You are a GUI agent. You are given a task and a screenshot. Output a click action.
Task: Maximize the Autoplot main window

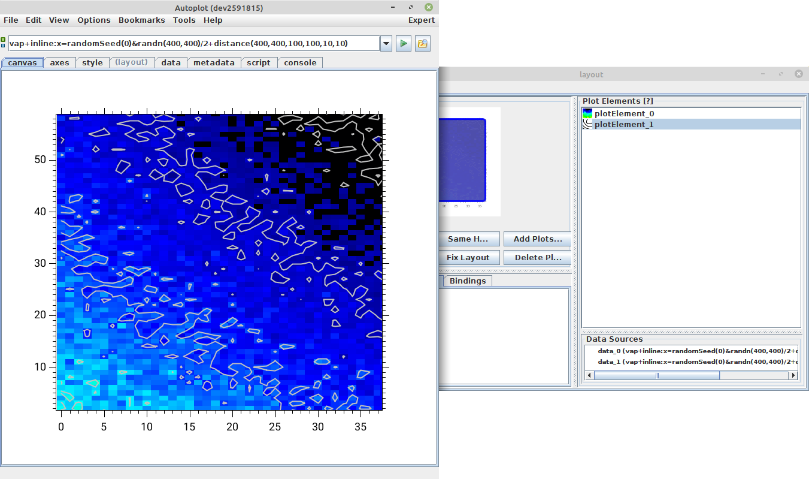[411, 7]
